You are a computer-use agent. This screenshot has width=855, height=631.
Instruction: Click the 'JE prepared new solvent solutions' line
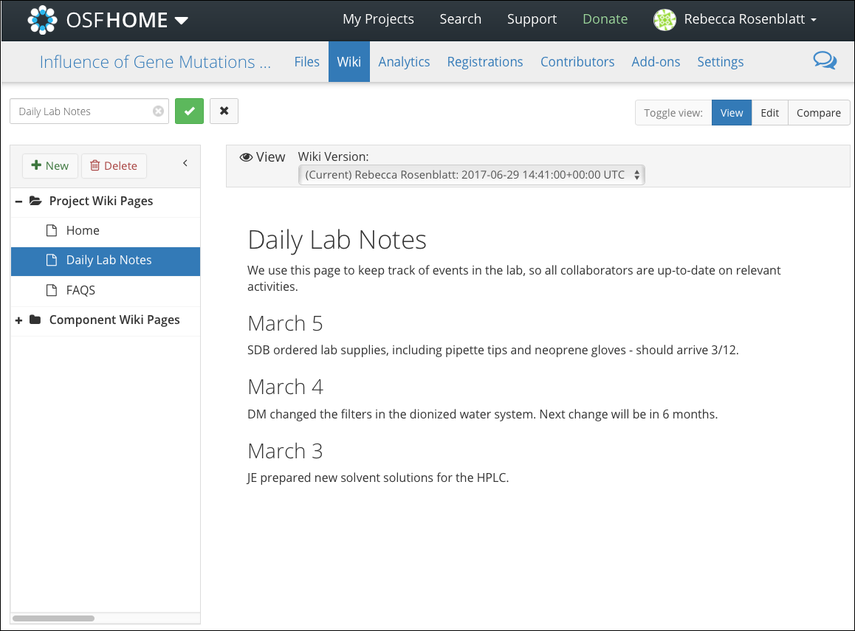coord(377,478)
